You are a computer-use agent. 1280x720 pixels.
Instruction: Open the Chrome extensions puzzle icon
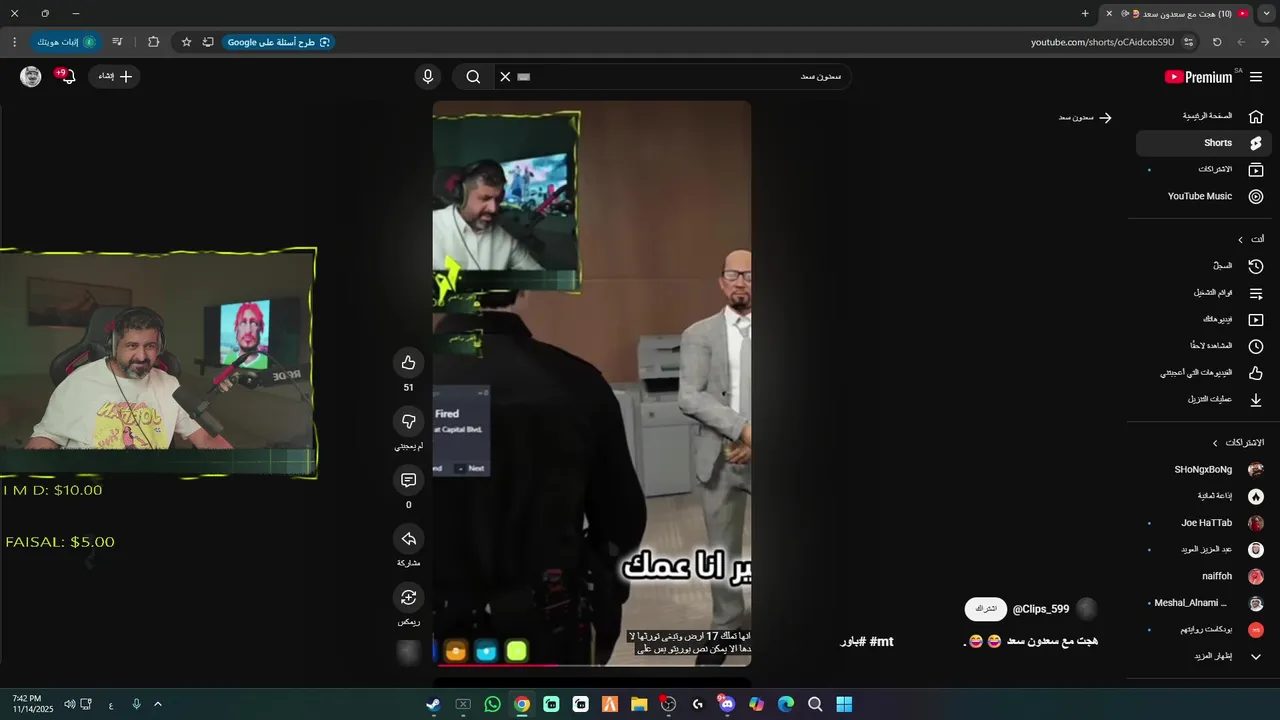pos(153,42)
